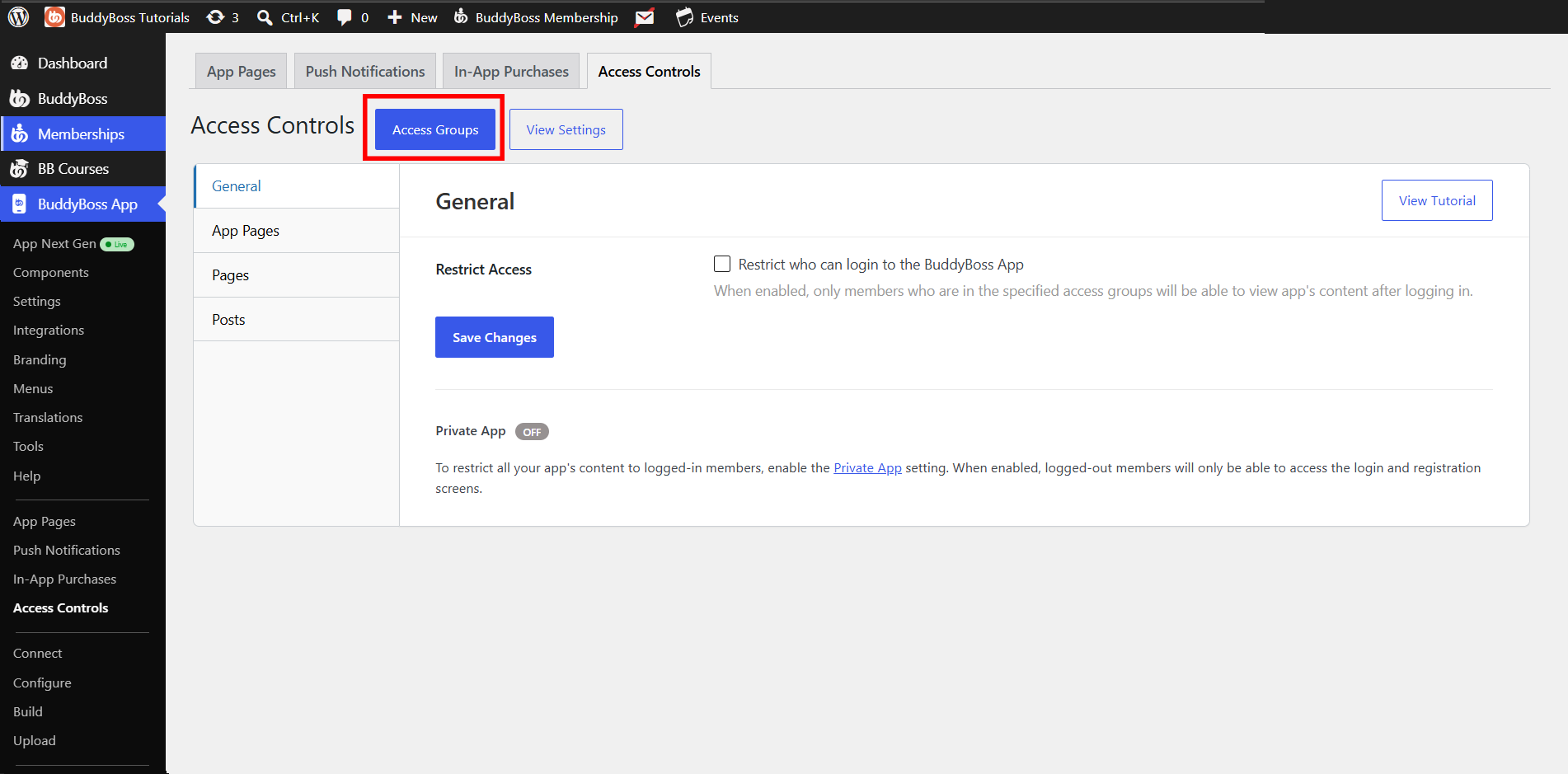
Task: Click the View Settings button
Action: [x=566, y=129]
